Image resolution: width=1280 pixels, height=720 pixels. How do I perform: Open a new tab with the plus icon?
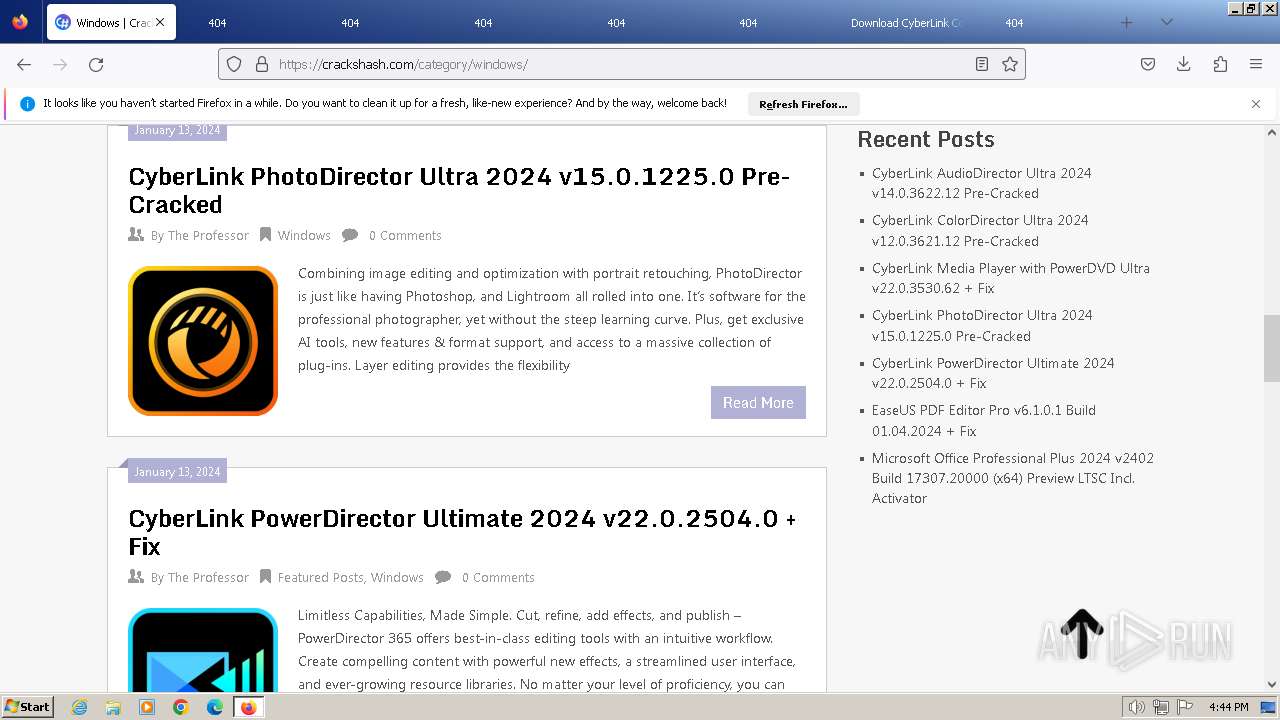coord(1127,22)
